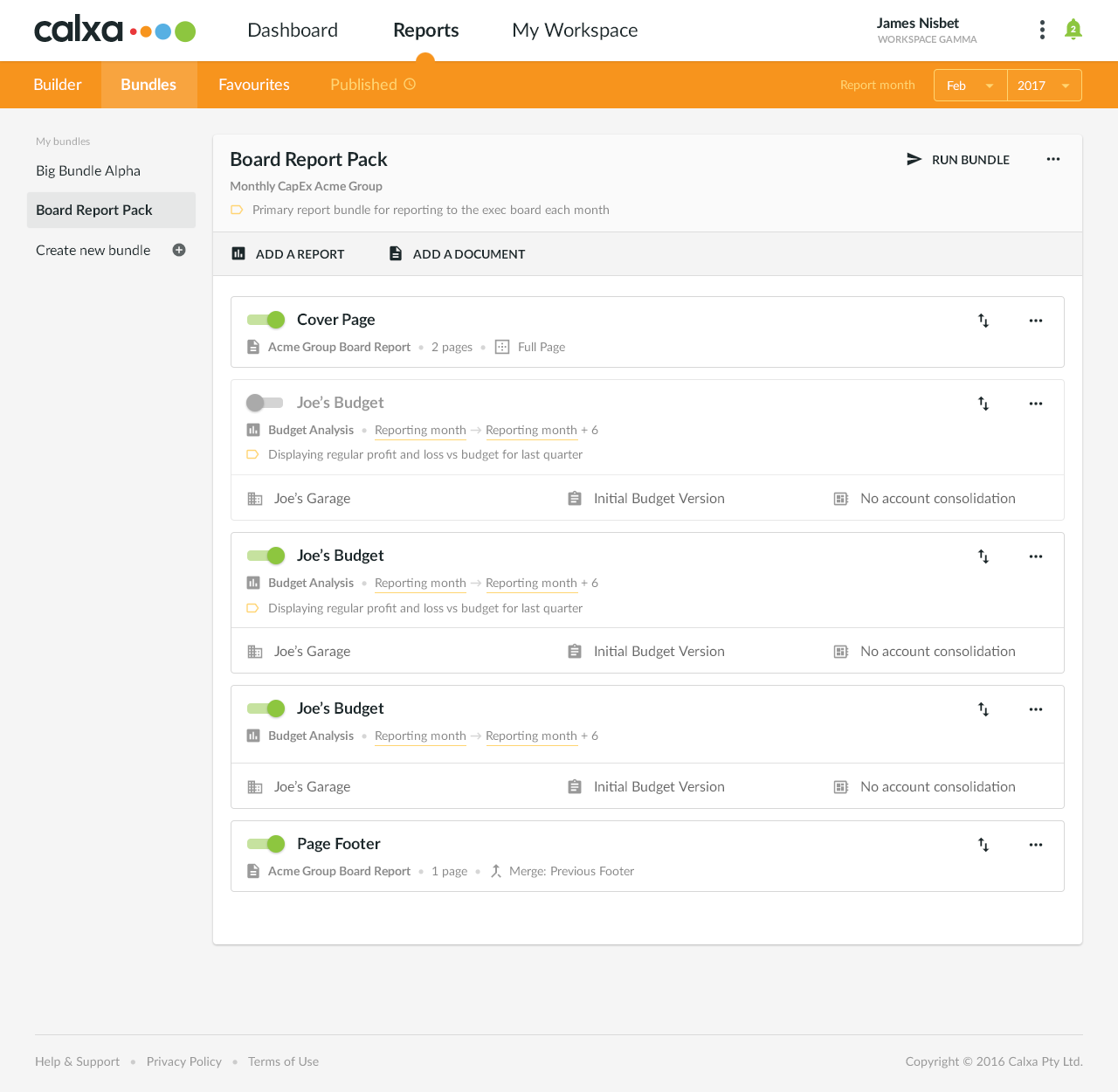The height and width of the screenshot is (1092, 1118).
Task: Click the '1 page' text in Page Footer
Action: click(x=449, y=871)
